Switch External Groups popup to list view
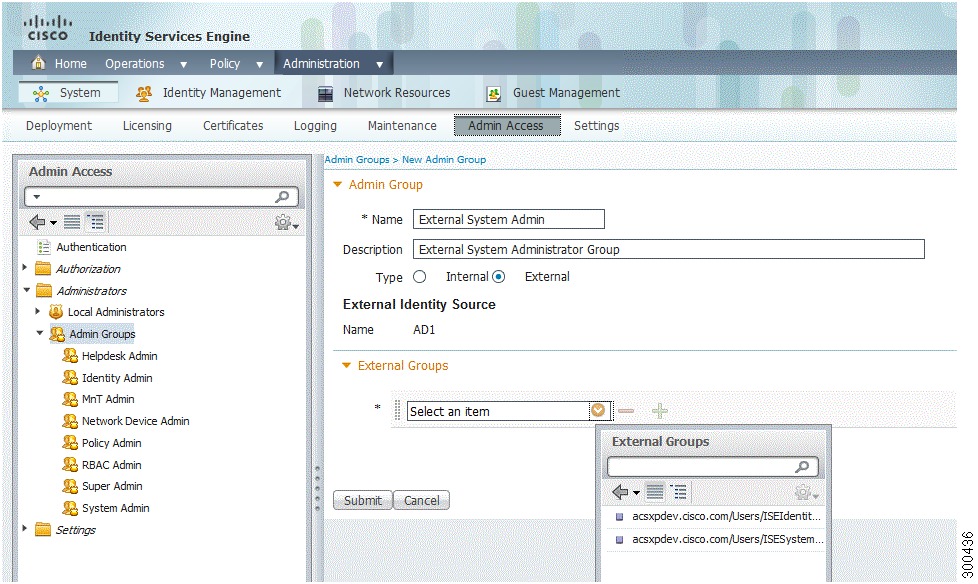The height and width of the screenshot is (584, 978). click(x=654, y=492)
